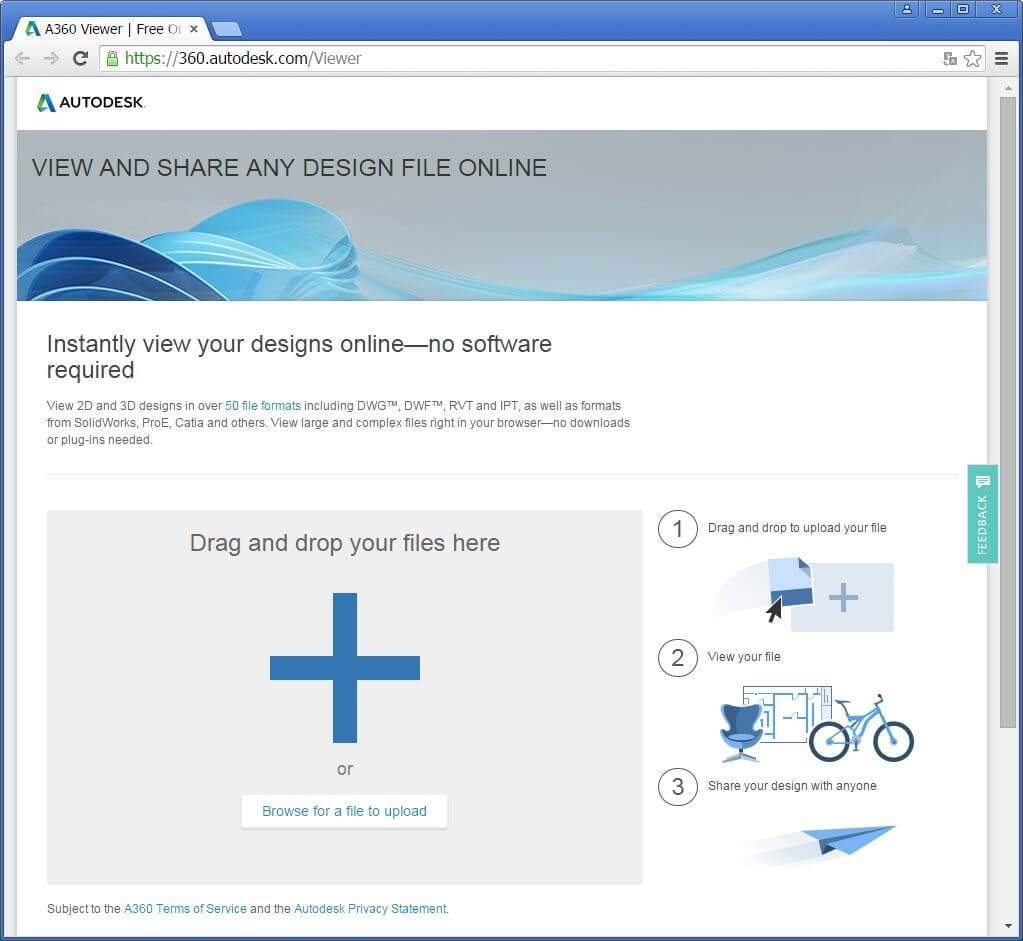
Task: Open the A360 Terms of Service link
Action: [x=185, y=909]
